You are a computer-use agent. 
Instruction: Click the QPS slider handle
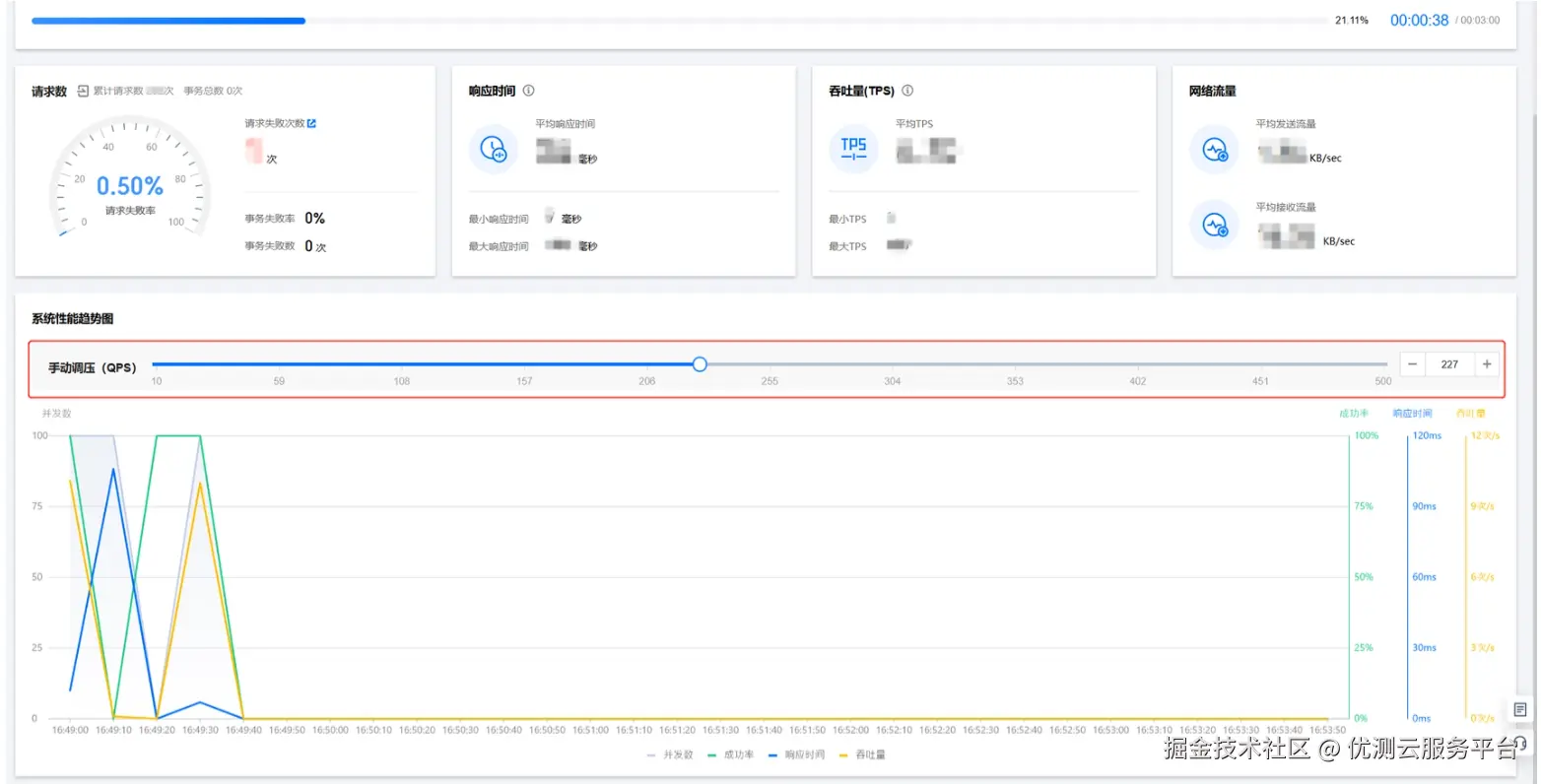[x=700, y=364]
